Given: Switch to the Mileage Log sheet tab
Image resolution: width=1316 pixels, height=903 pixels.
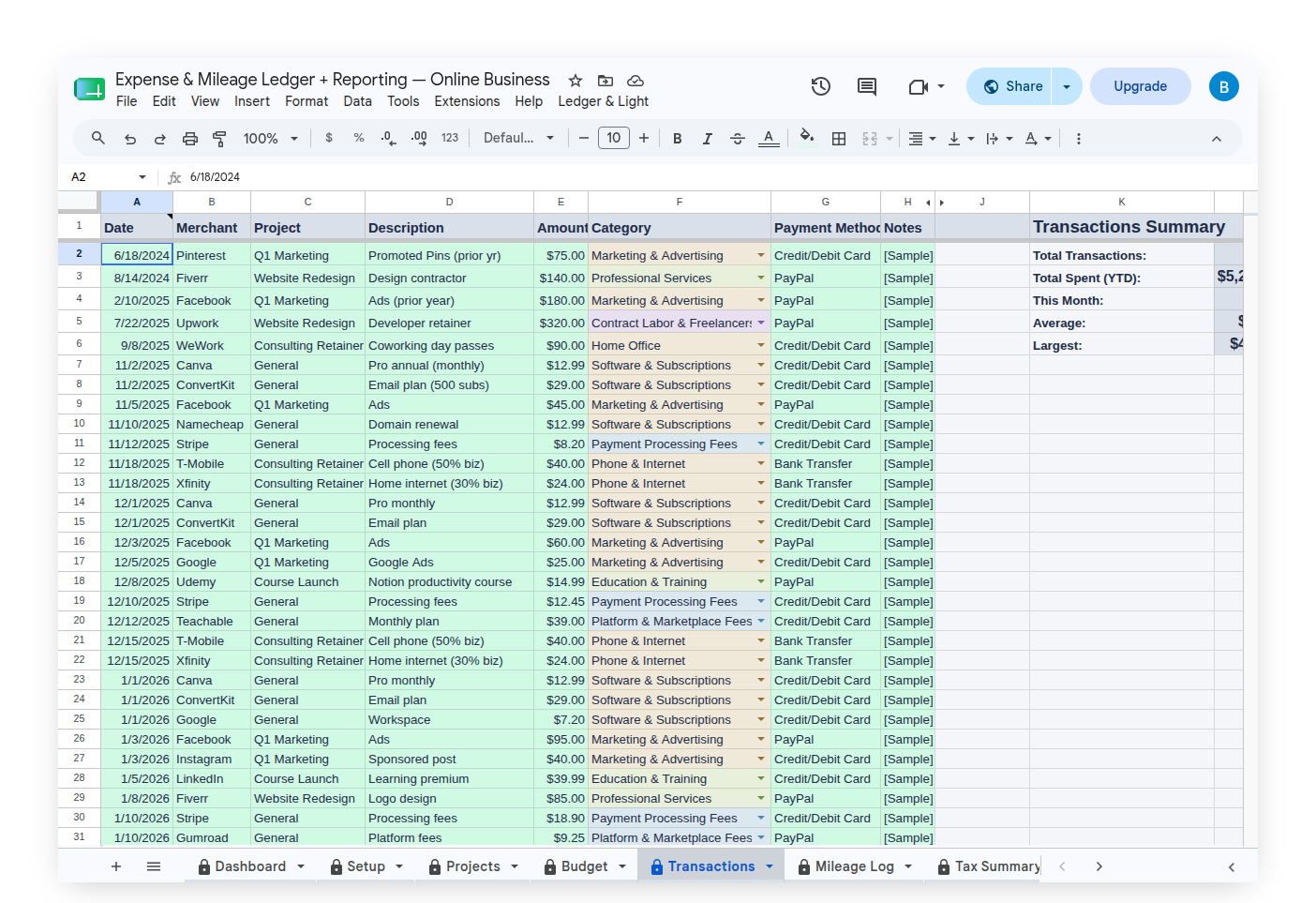Looking at the screenshot, I should 854,866.
